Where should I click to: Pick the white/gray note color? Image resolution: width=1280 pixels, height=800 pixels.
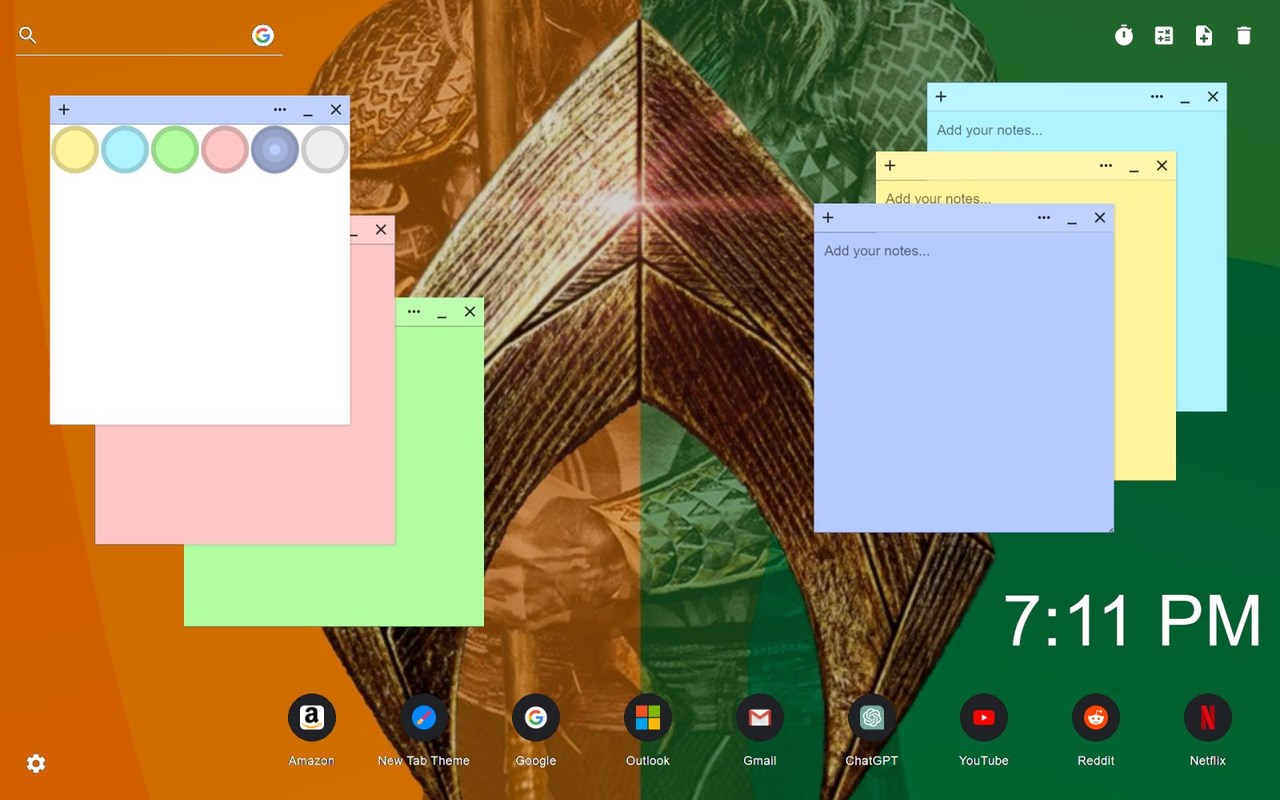coord(325,150)
